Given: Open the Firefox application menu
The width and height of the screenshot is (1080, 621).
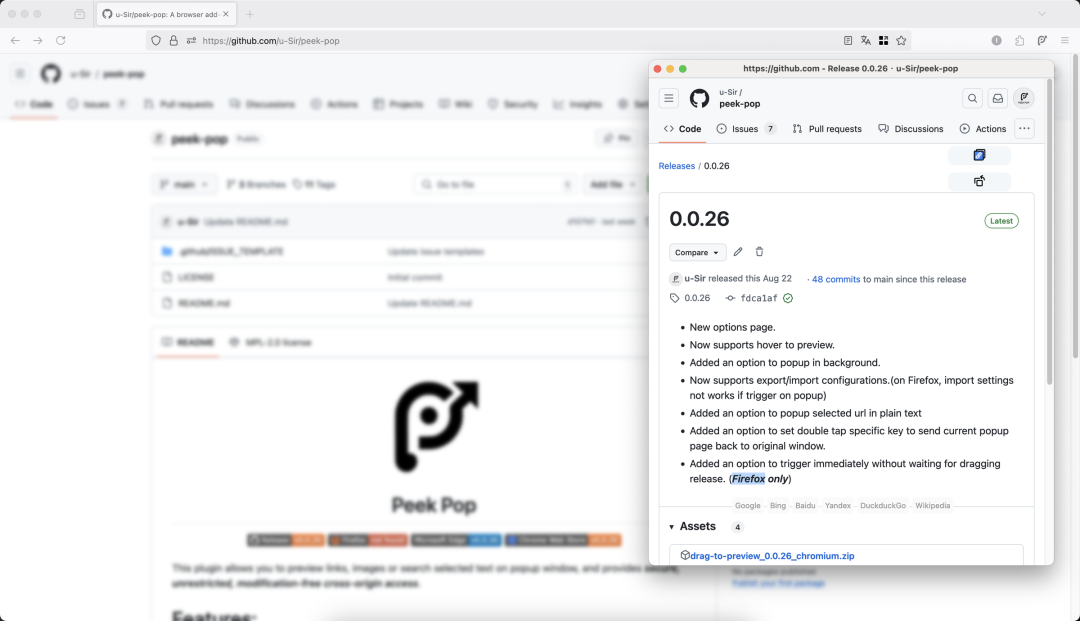Looking at the screenshot, I should coord(1065,41).
